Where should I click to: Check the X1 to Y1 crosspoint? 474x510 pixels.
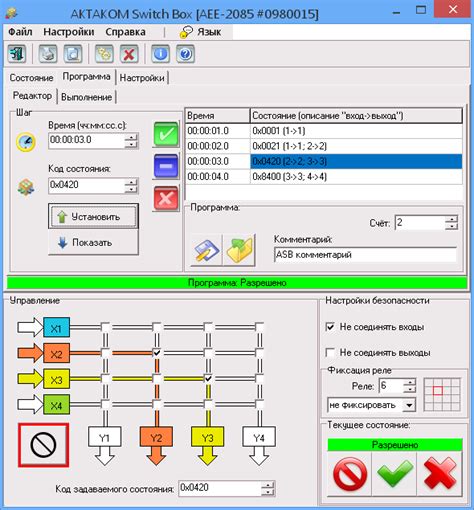tap(105, 327)
